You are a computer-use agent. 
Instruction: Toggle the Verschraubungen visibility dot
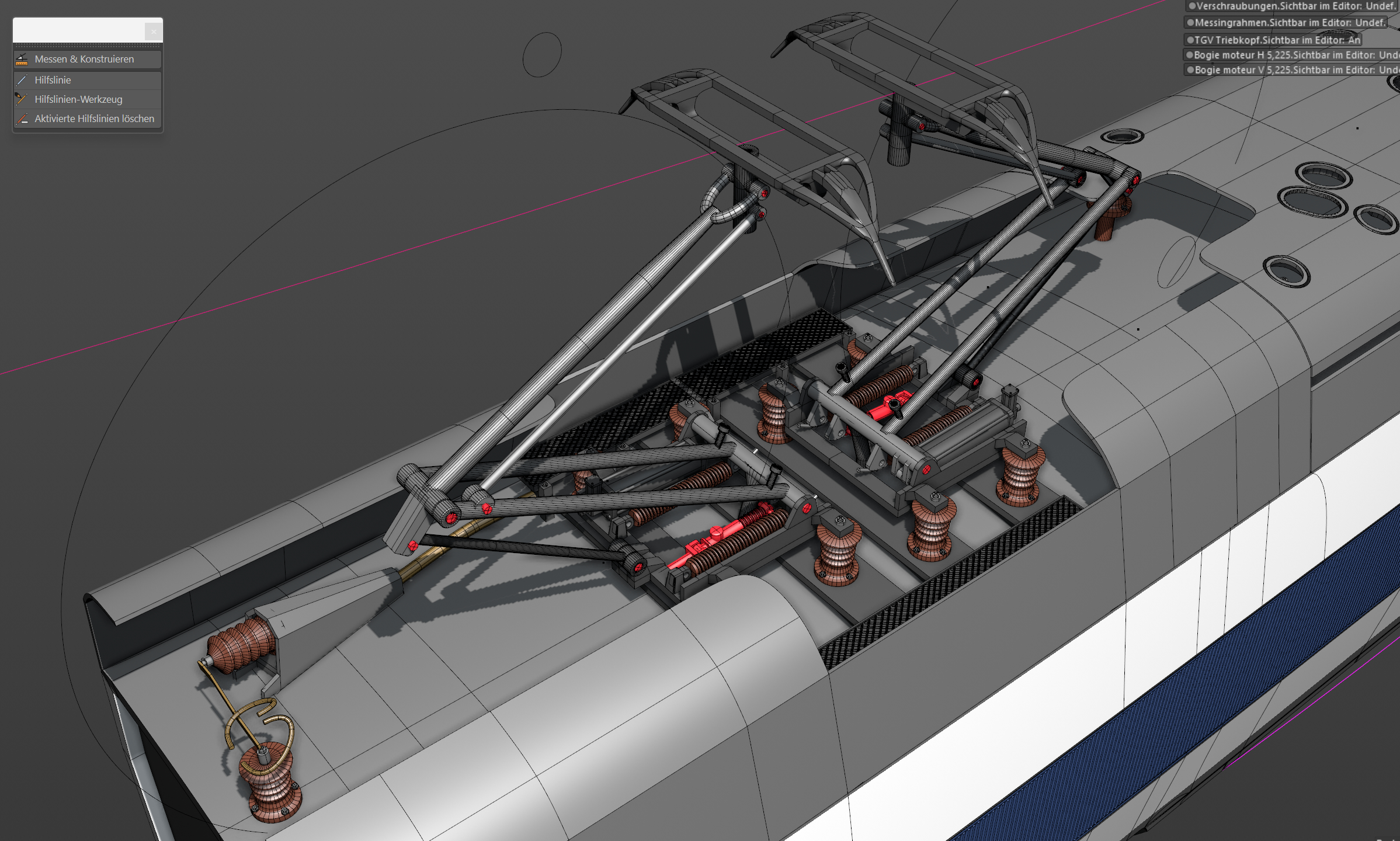click(x=1192, y=6)
